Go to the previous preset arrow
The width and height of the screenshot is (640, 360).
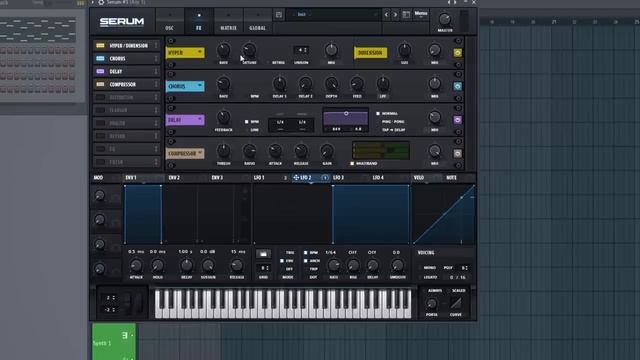[386, 15]
